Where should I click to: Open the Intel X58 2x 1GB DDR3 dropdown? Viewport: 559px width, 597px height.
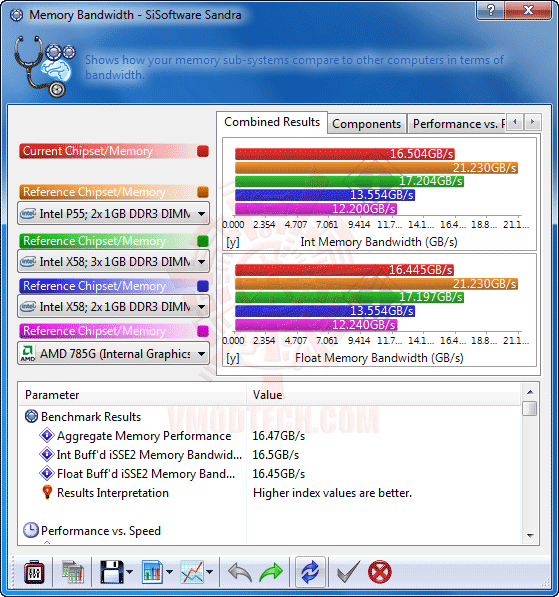[x=113, y=306]
